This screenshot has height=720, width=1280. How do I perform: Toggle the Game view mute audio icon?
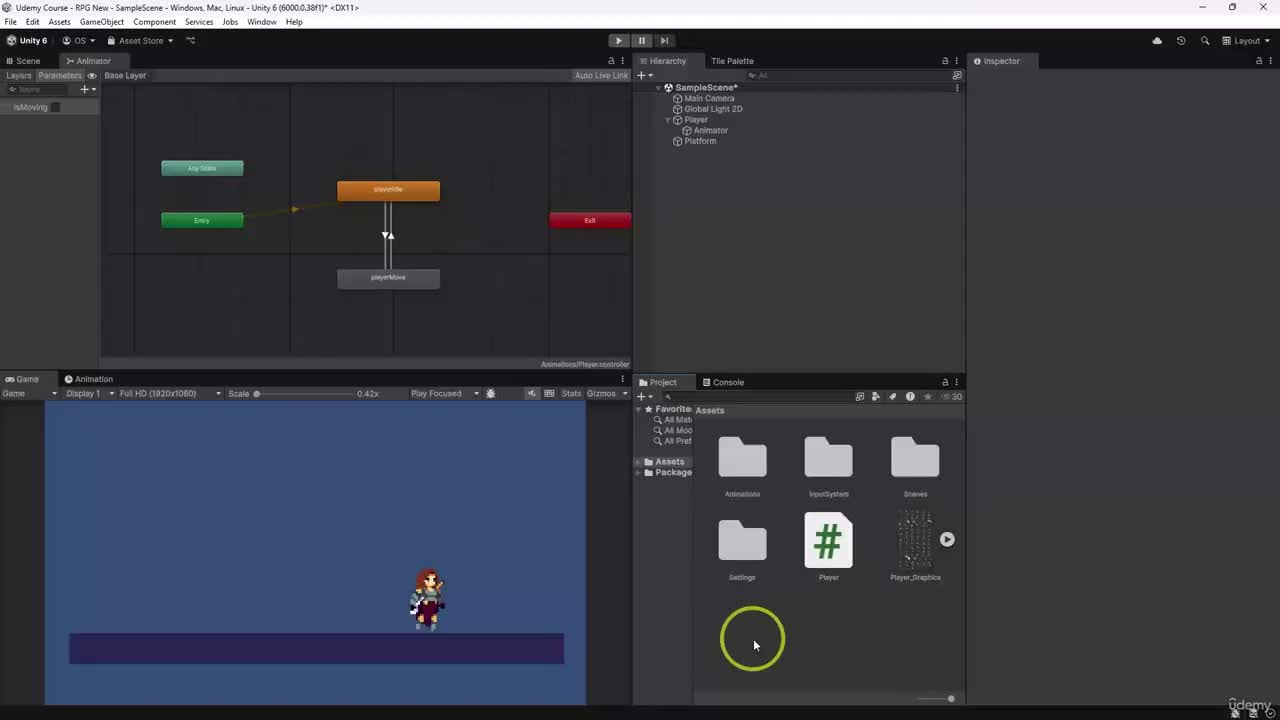[532, 394]
